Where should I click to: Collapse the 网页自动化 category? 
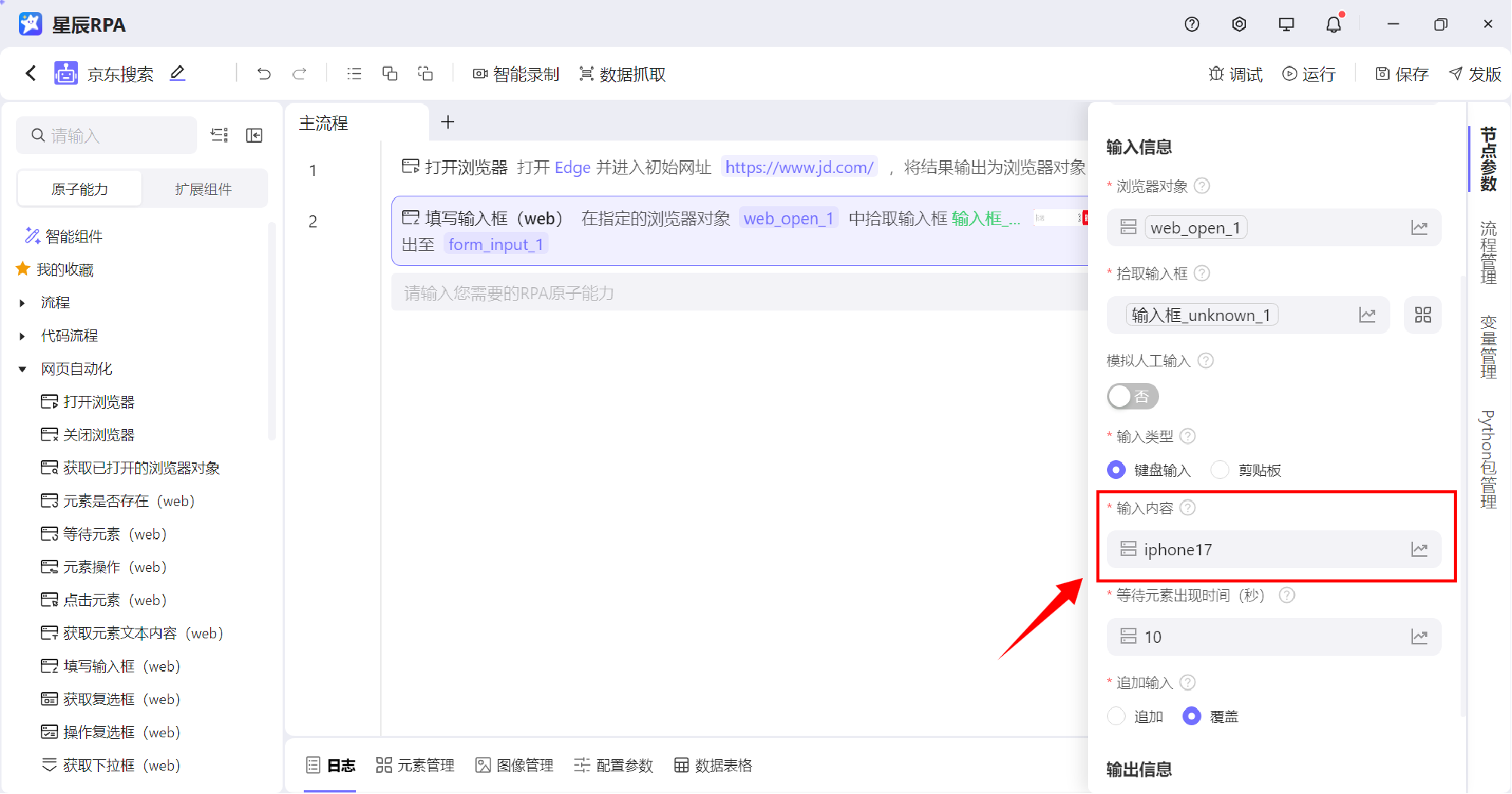click(x=21, y=369)
